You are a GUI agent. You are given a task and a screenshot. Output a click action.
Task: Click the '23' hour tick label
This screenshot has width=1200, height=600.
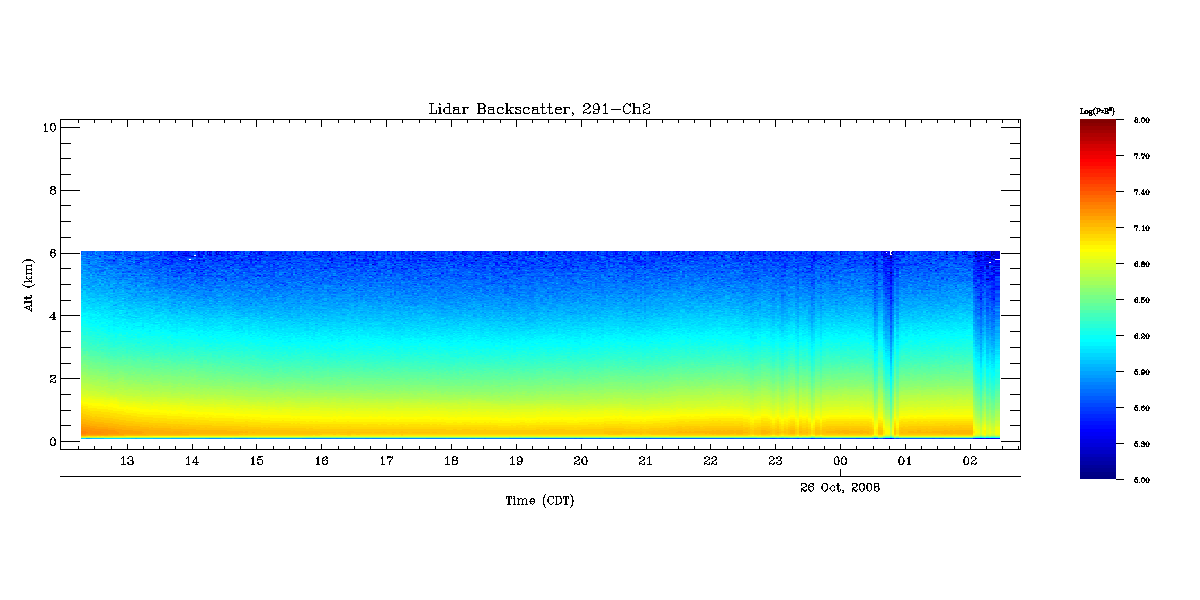point(775,461)
